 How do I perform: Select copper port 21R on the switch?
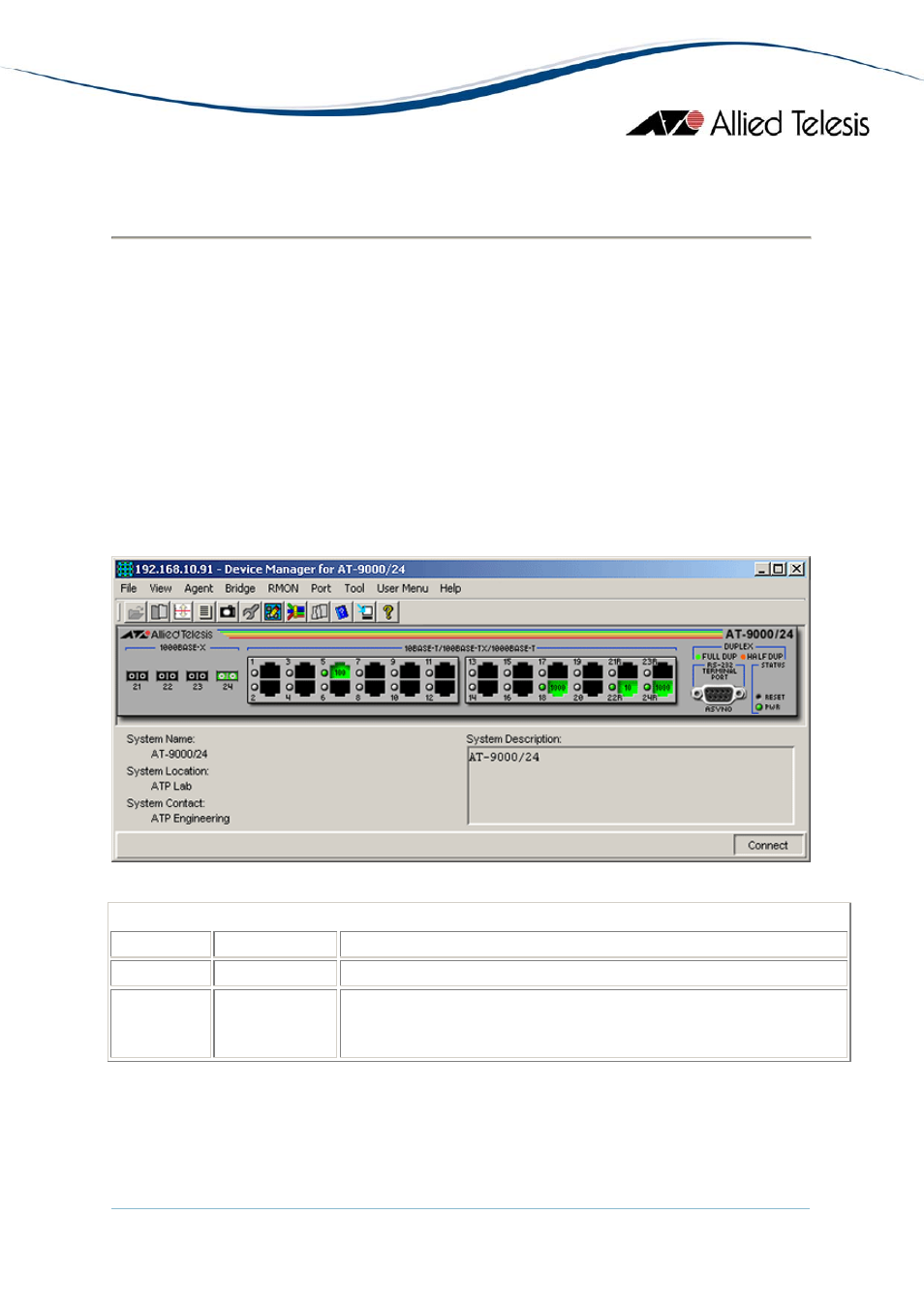point(628,670)
